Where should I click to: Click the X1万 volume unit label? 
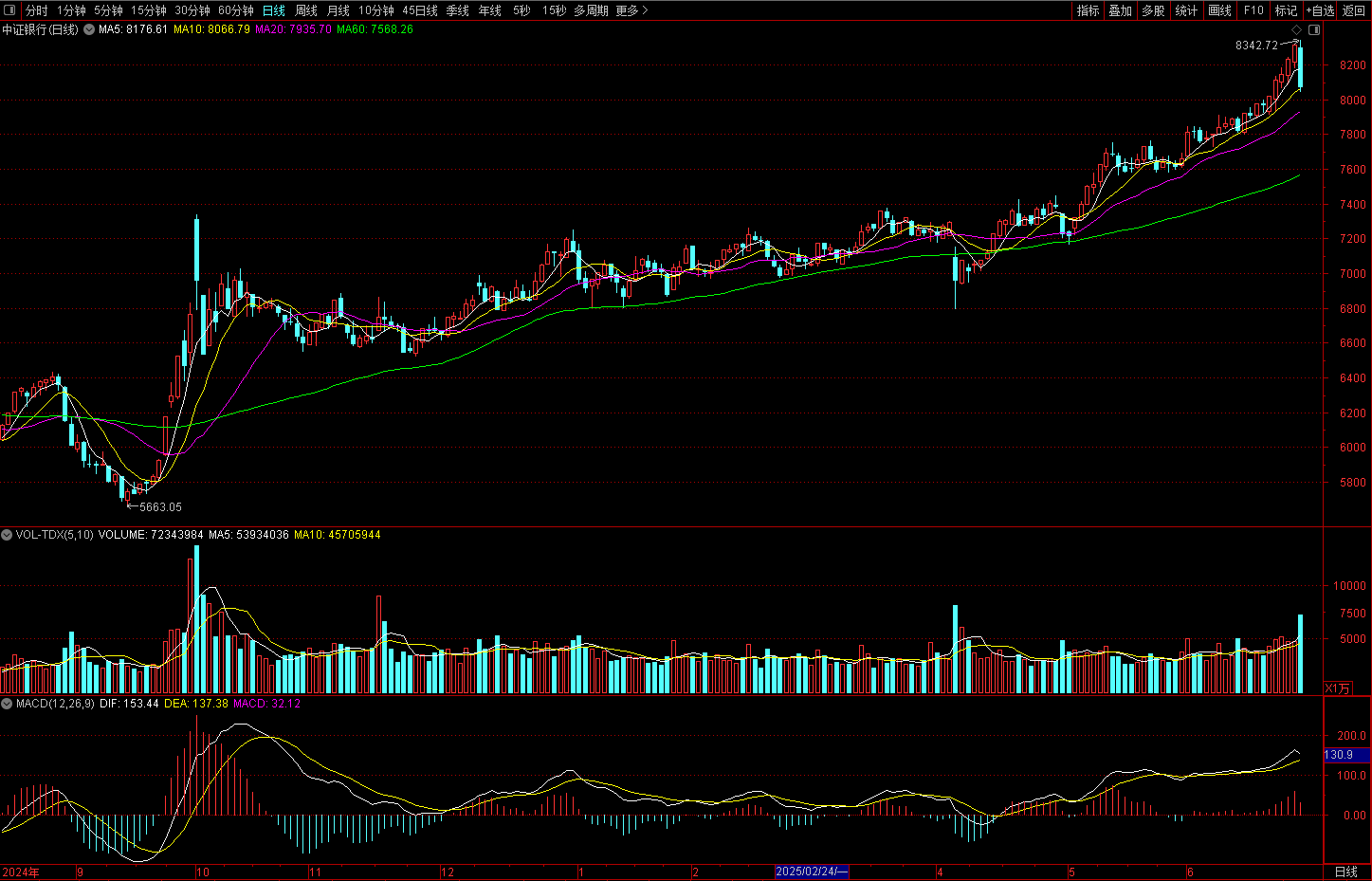coord(1337,688)
